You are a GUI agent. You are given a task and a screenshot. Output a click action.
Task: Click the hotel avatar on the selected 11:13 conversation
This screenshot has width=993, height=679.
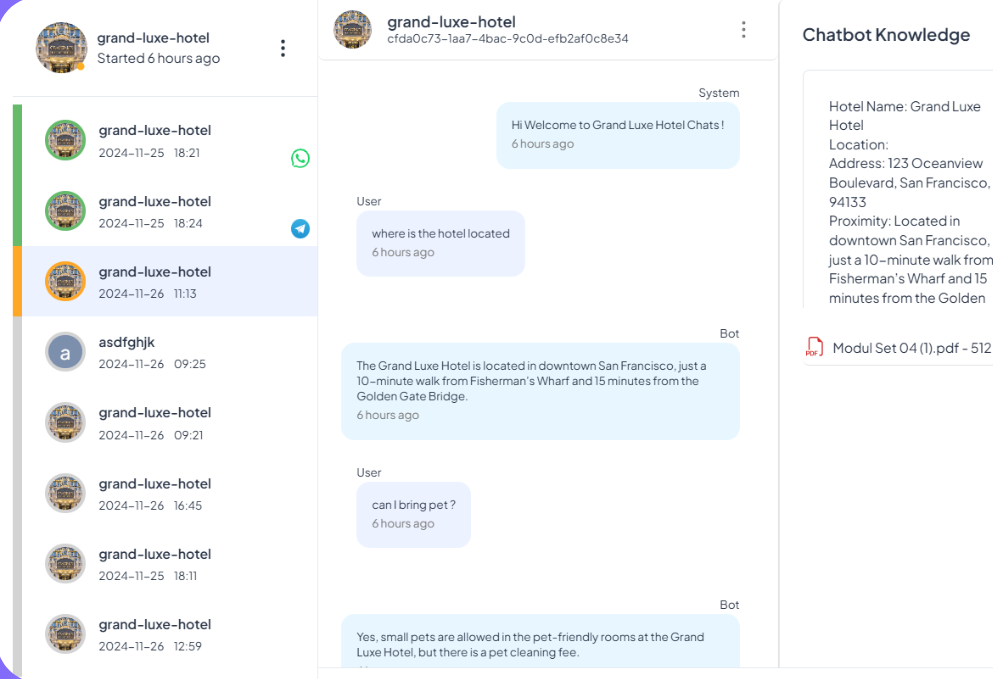tap(65, 282)
